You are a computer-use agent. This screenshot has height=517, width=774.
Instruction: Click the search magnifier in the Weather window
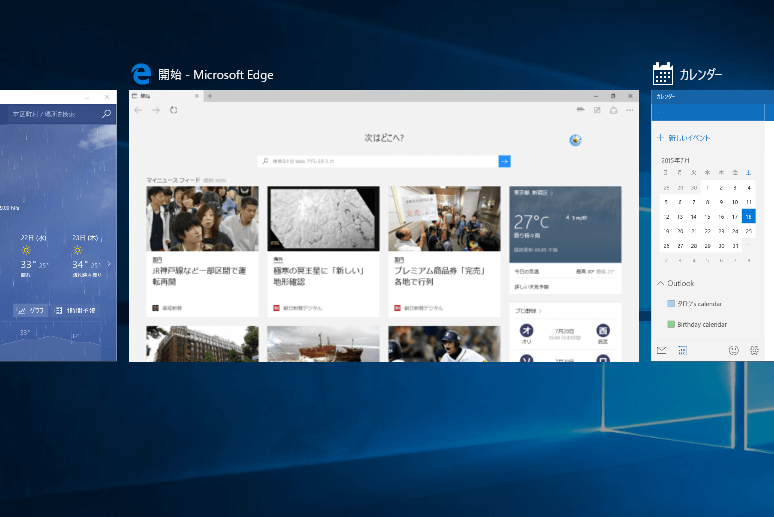106,114
